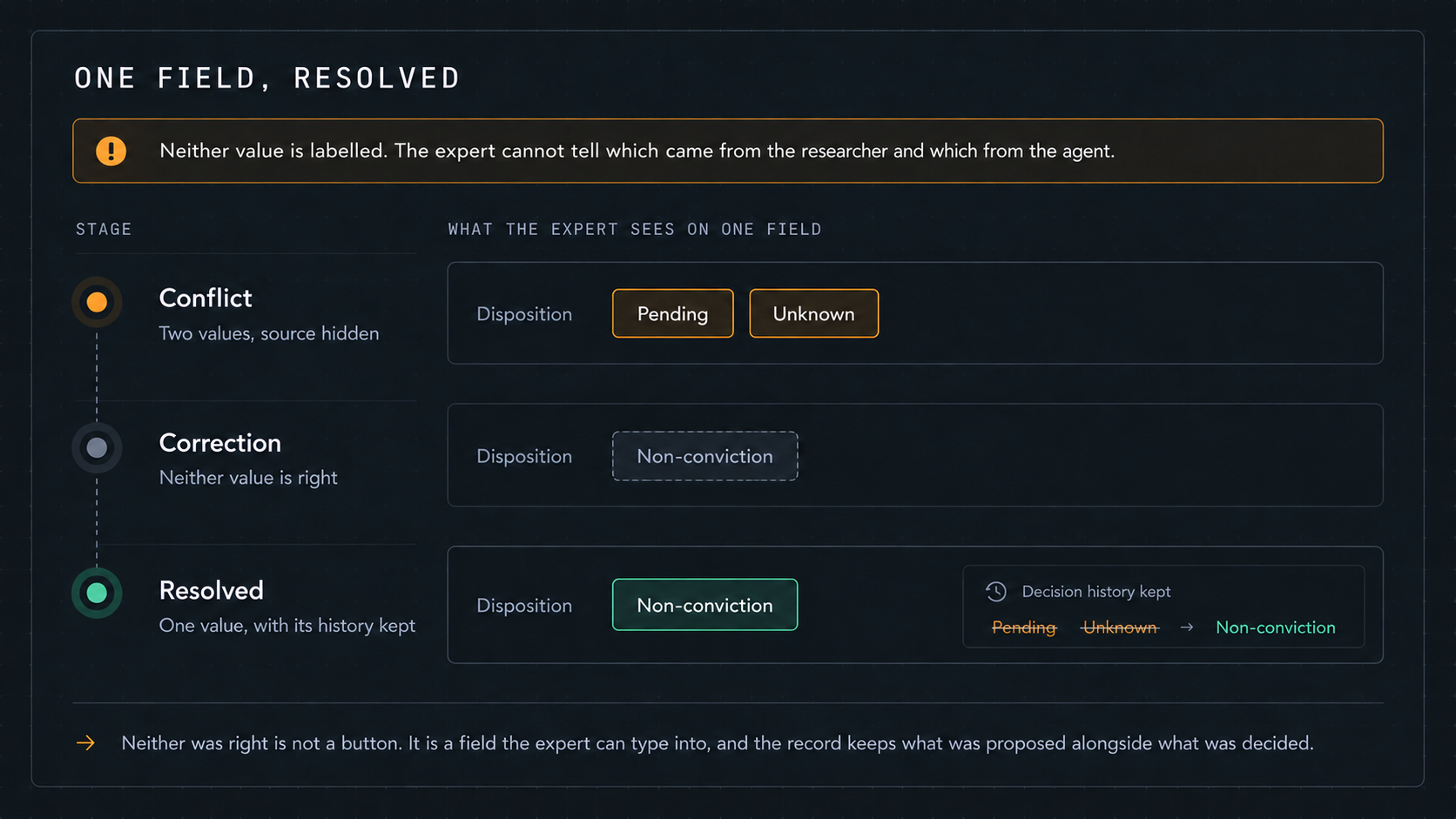Open the Resolved stage title
1456x819 pixels.
[212, 590]
